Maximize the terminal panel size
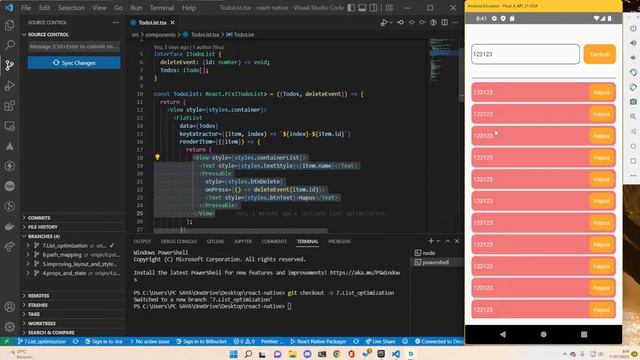 click(447, 241)
